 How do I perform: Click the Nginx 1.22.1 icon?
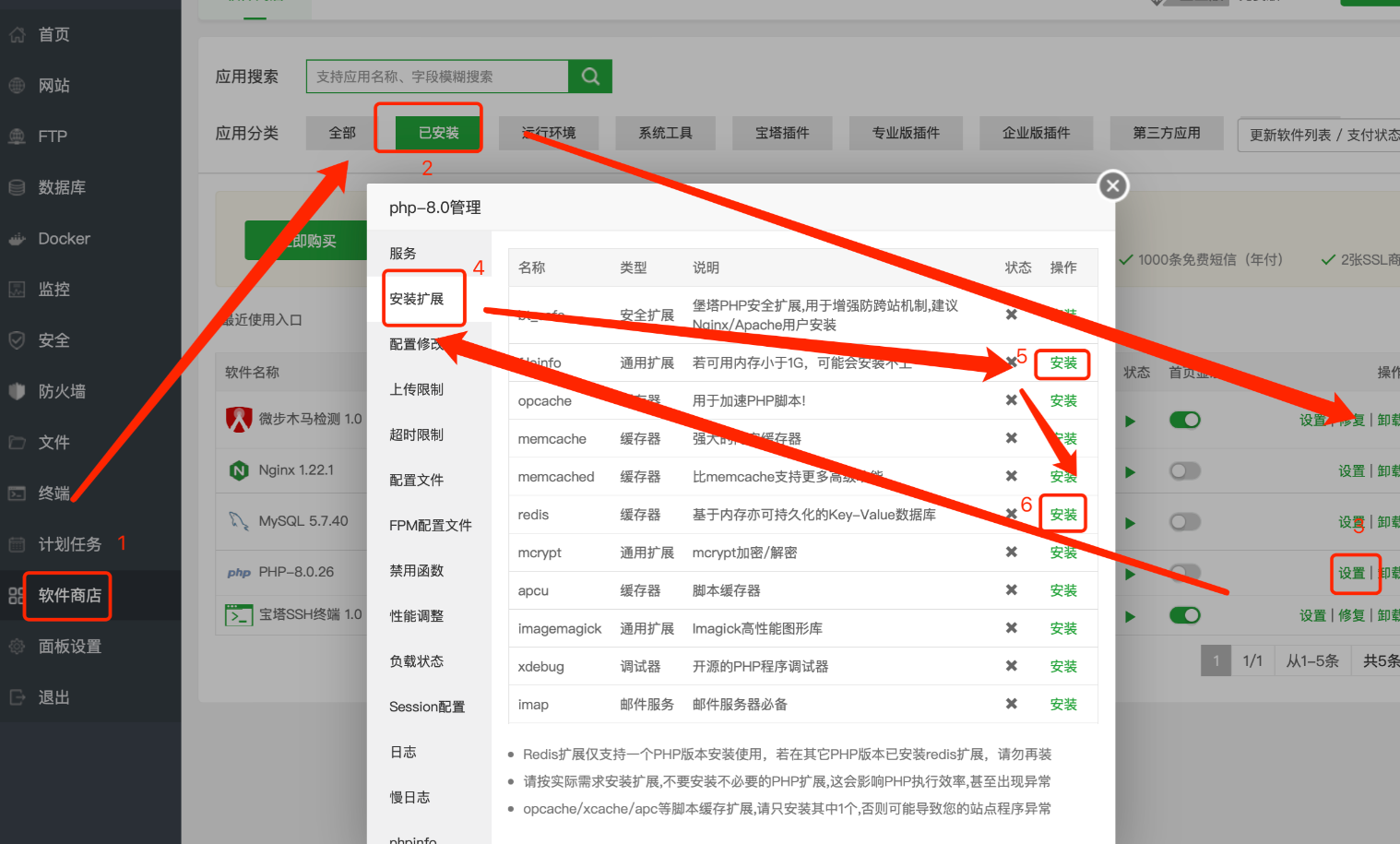(x=239, y=470)
